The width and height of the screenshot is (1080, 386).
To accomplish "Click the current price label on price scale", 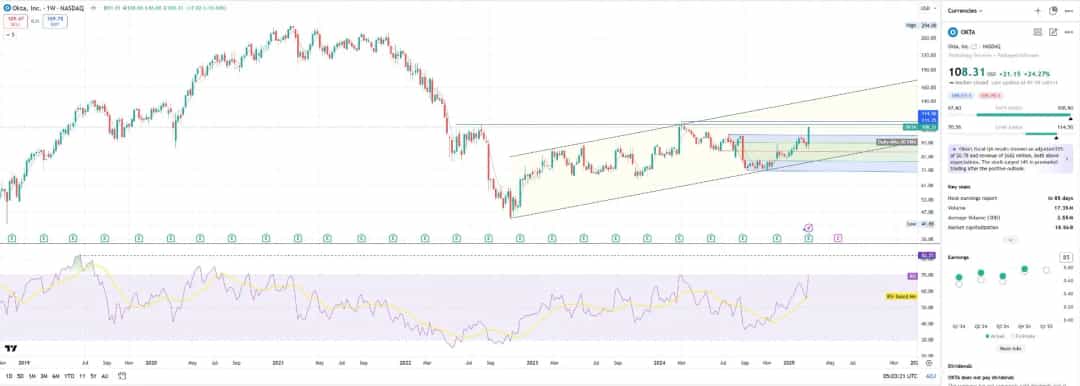I will click(928, 127).
